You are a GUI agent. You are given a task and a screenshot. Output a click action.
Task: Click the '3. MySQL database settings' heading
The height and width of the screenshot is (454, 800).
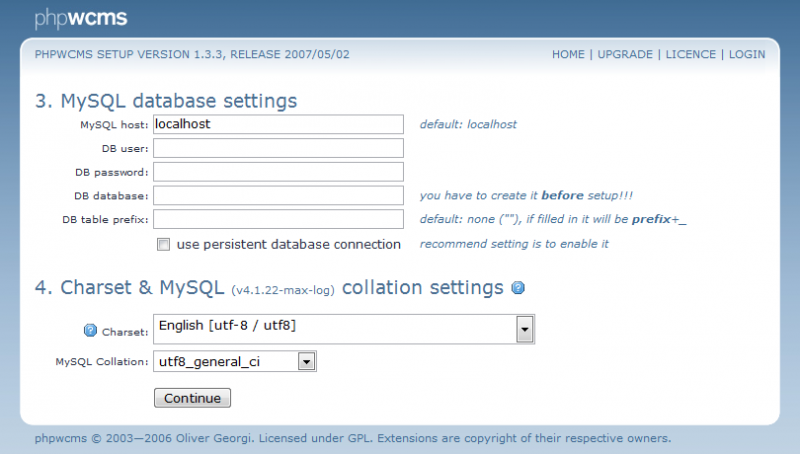coord(166,100)
